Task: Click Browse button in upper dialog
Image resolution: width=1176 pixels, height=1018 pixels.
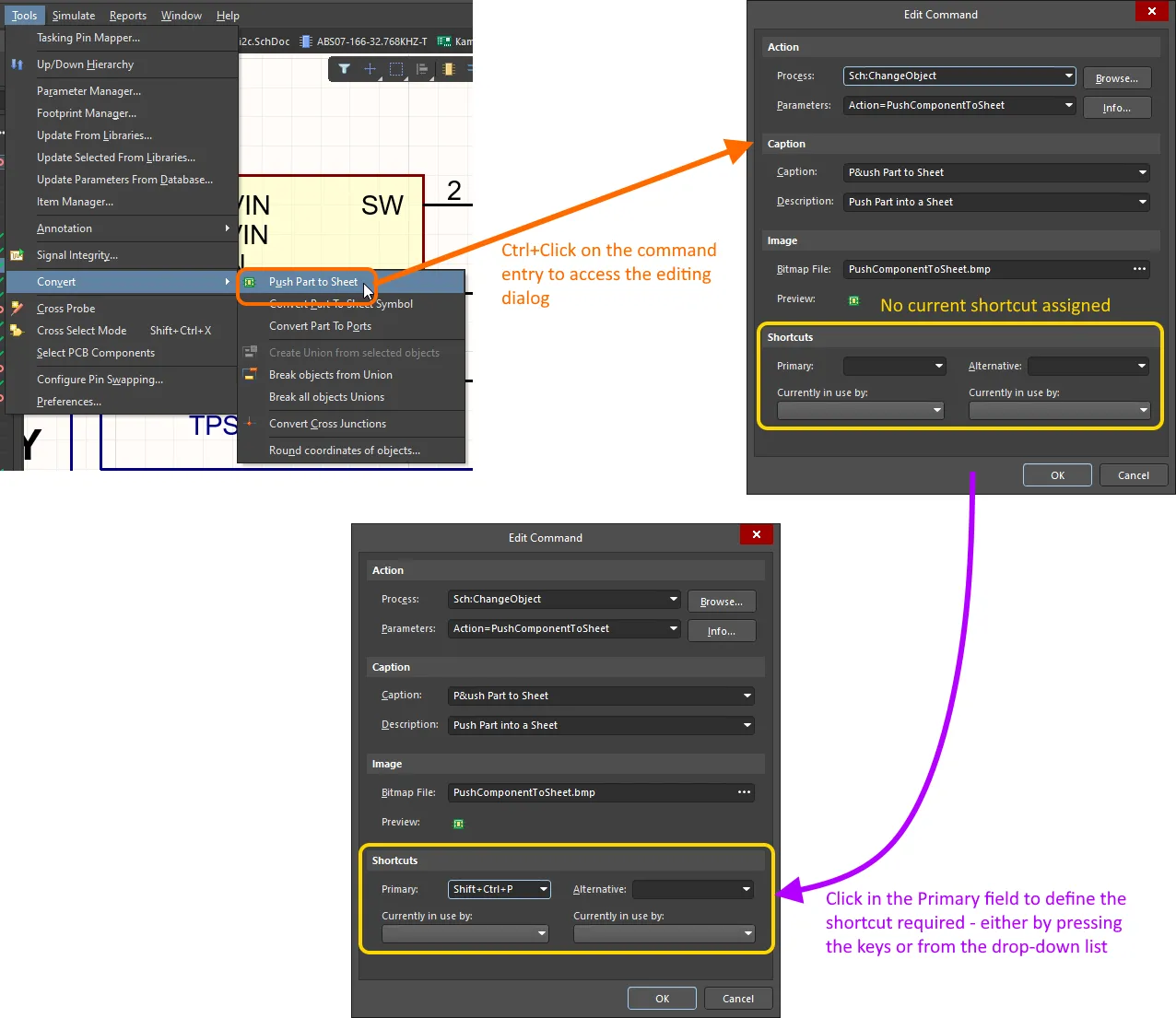Action: click(x=1117, y=78)
